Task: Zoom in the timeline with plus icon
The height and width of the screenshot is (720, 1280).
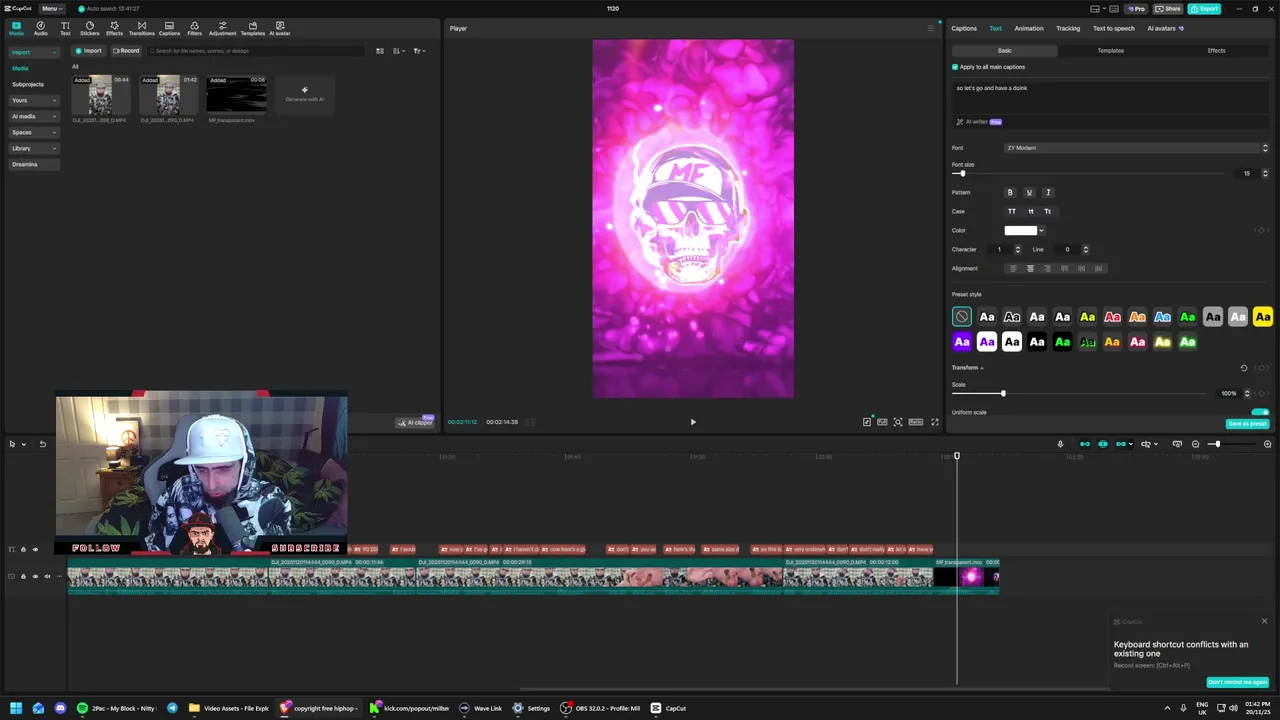Action: point(1267,444)
